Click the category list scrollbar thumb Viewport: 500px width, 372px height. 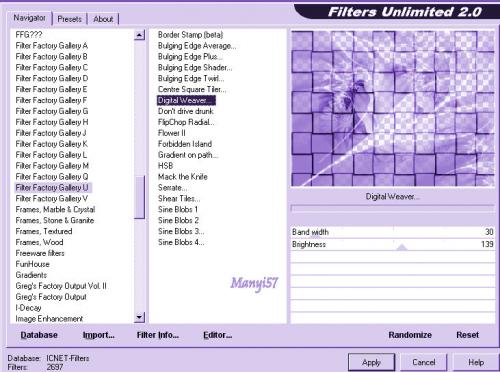[140, 197]
